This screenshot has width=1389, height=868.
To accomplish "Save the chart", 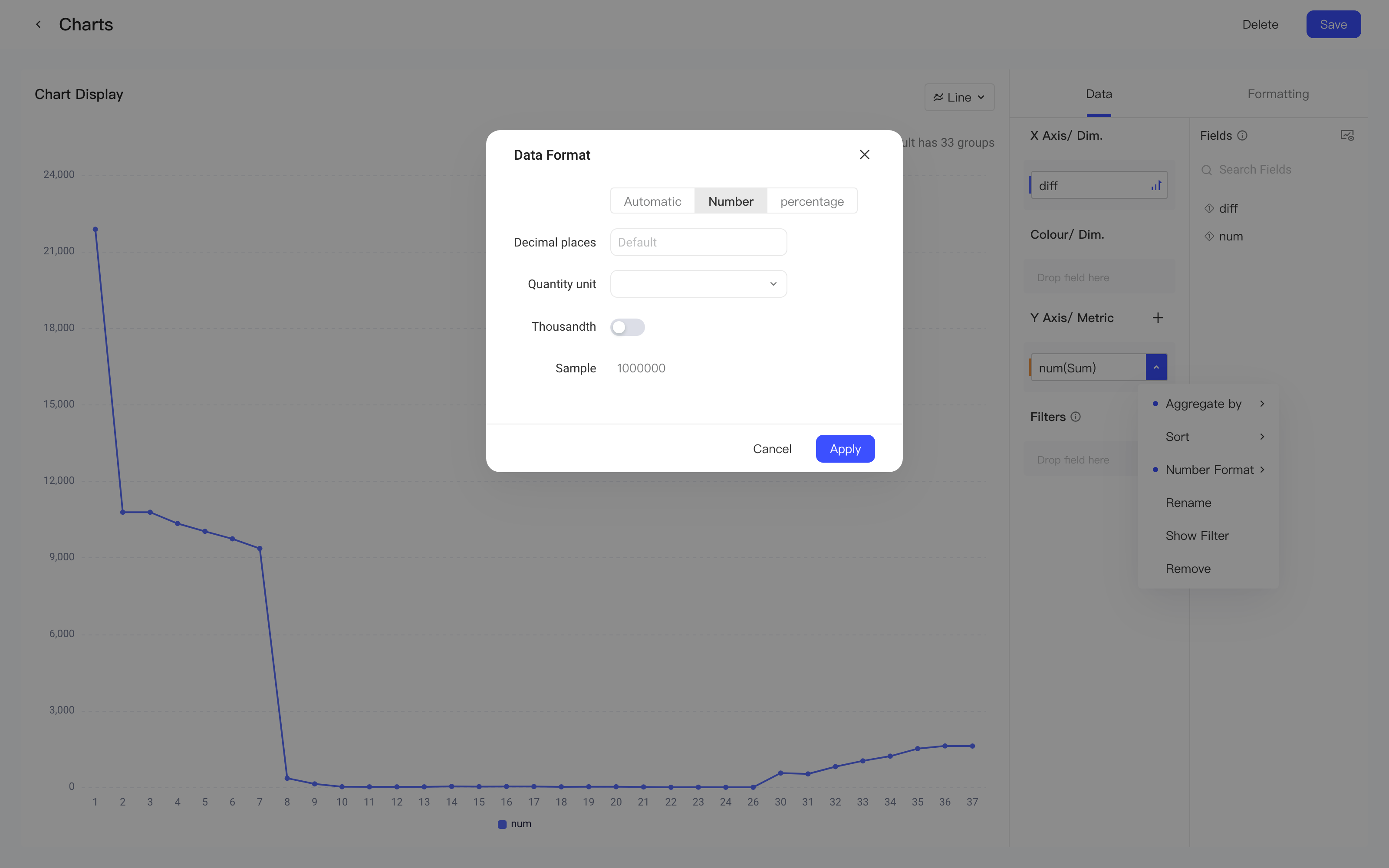I will coord(1333,25).
